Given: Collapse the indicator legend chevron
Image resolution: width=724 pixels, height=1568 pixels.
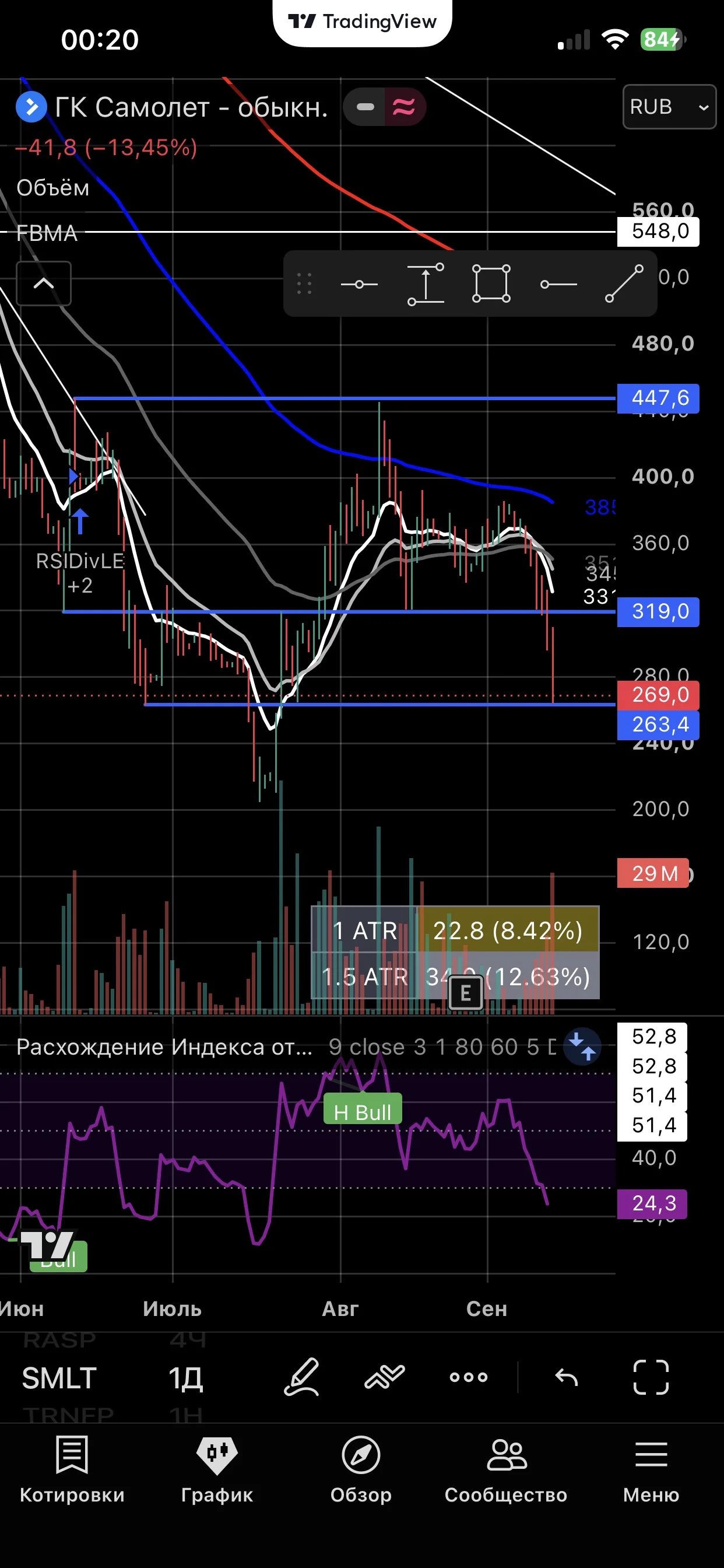Looking at the screenshot, I should [x=44, y=283].
